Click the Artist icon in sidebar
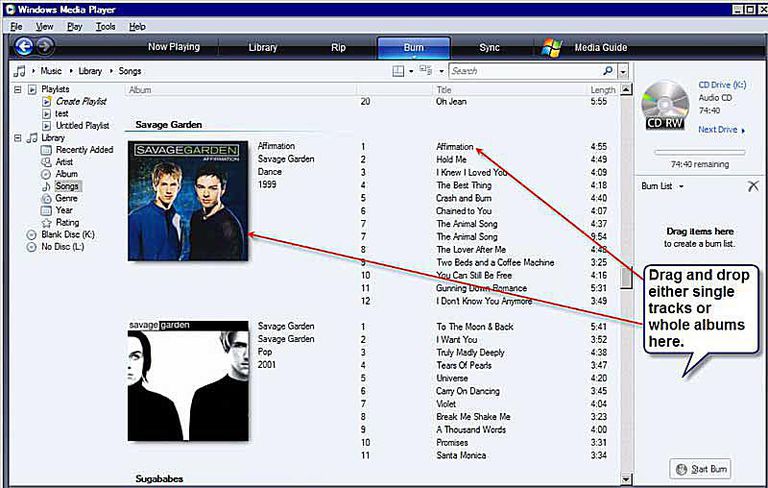 coord(46,162)
